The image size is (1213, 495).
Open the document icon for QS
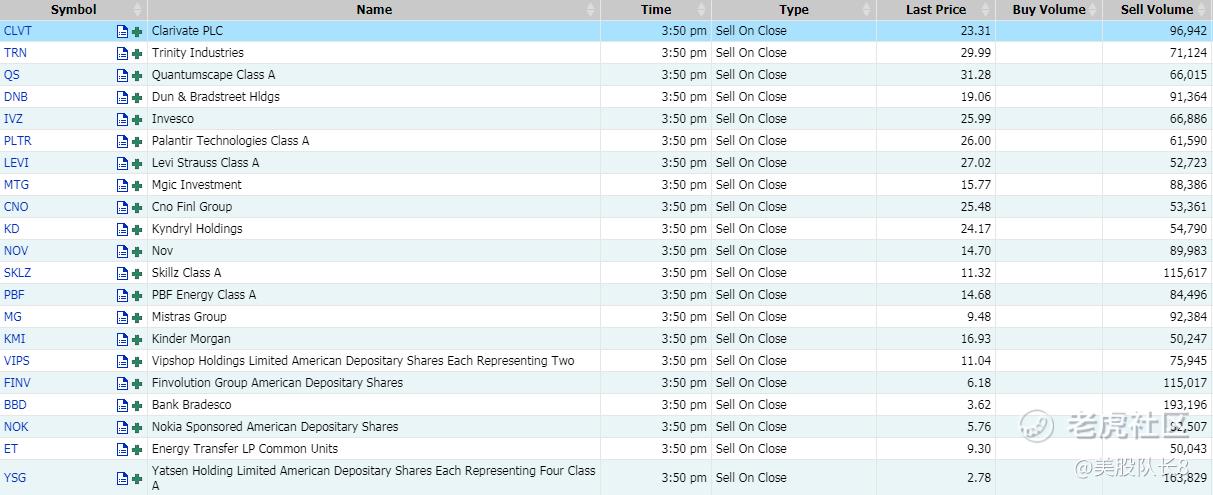click(122, 76)
